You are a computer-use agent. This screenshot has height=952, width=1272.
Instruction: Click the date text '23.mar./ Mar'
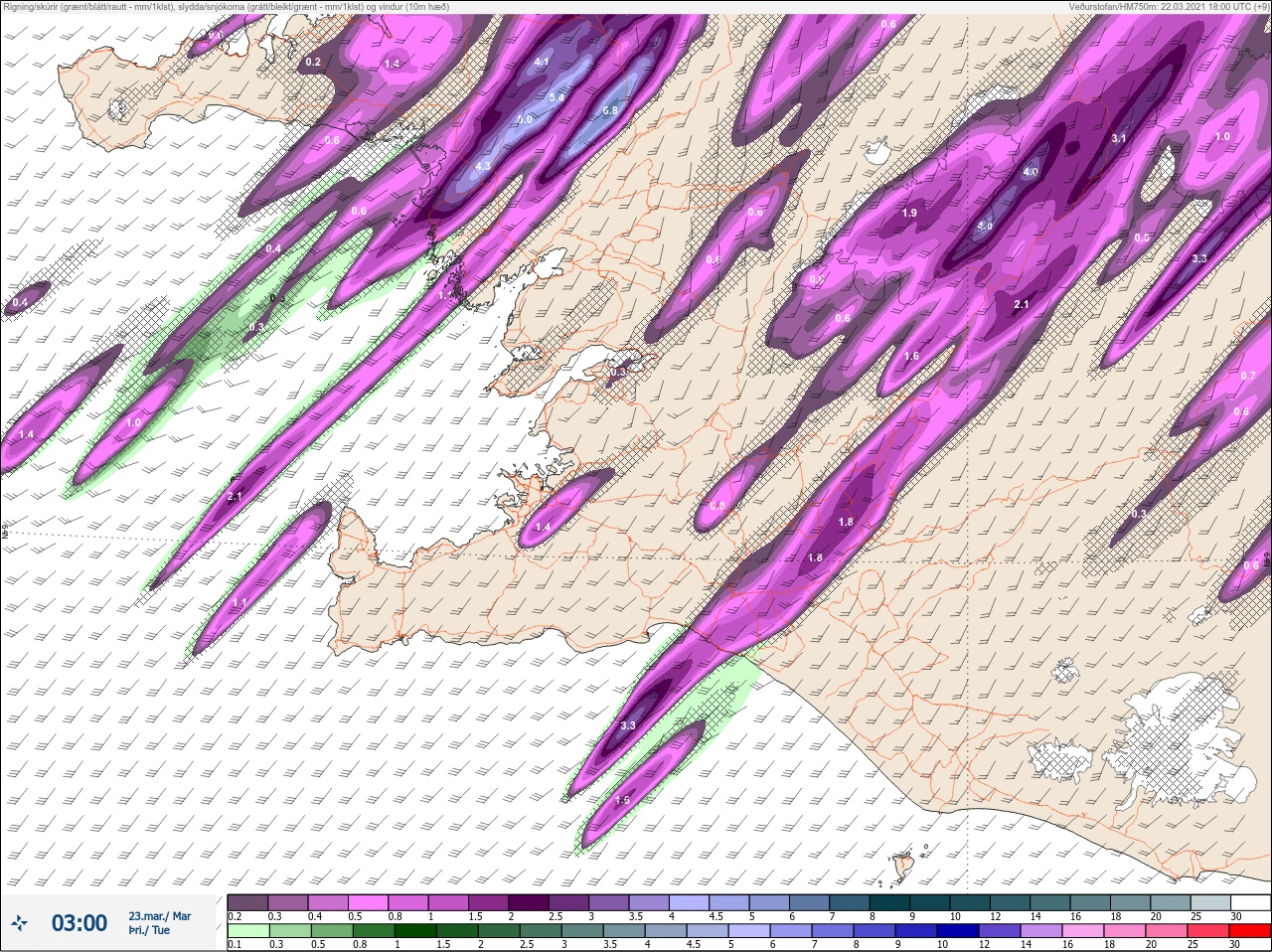(160, 915)
